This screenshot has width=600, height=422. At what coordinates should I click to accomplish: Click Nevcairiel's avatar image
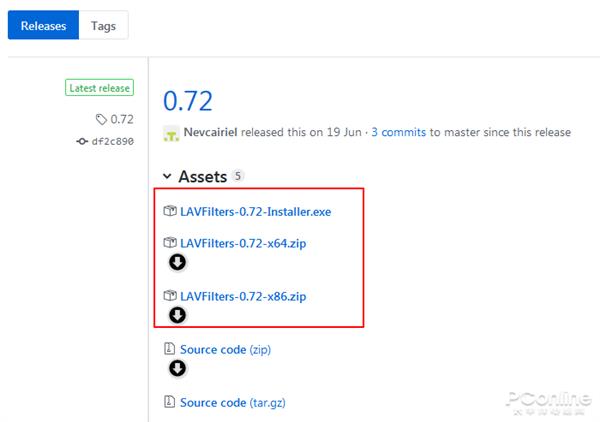[x=171, y=133]
